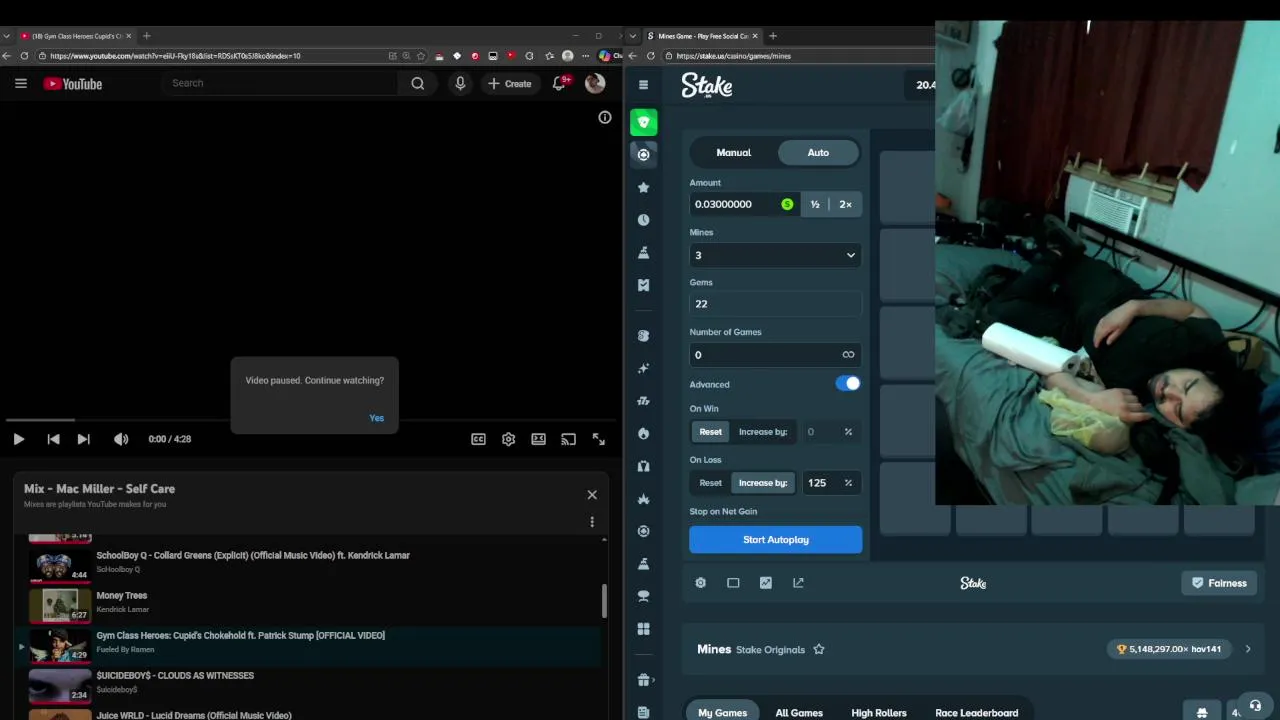
Task: Open the YouTube account avatar menu
Action: (x=595, y=84)
